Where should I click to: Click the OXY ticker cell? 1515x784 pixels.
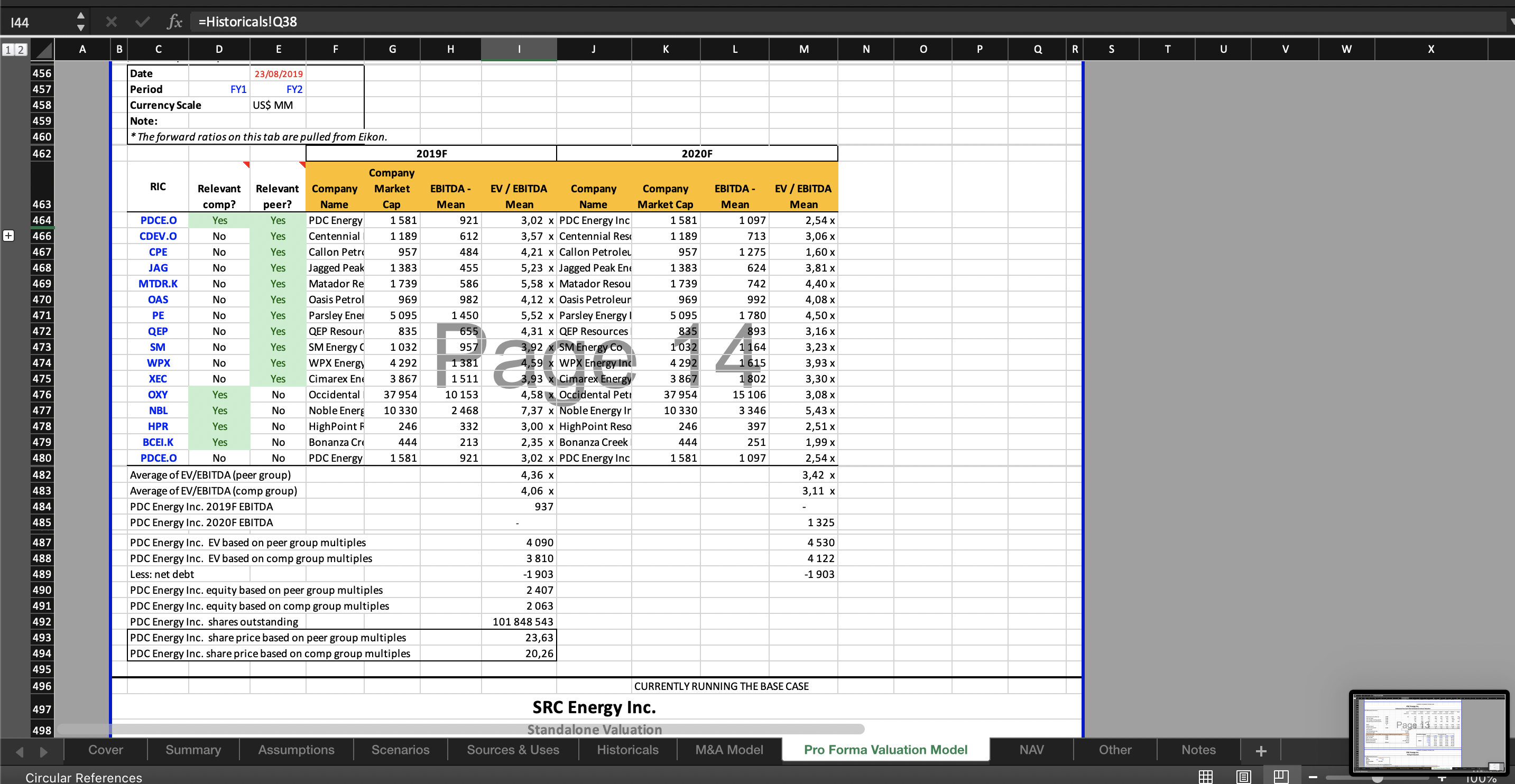pos(158,394)
